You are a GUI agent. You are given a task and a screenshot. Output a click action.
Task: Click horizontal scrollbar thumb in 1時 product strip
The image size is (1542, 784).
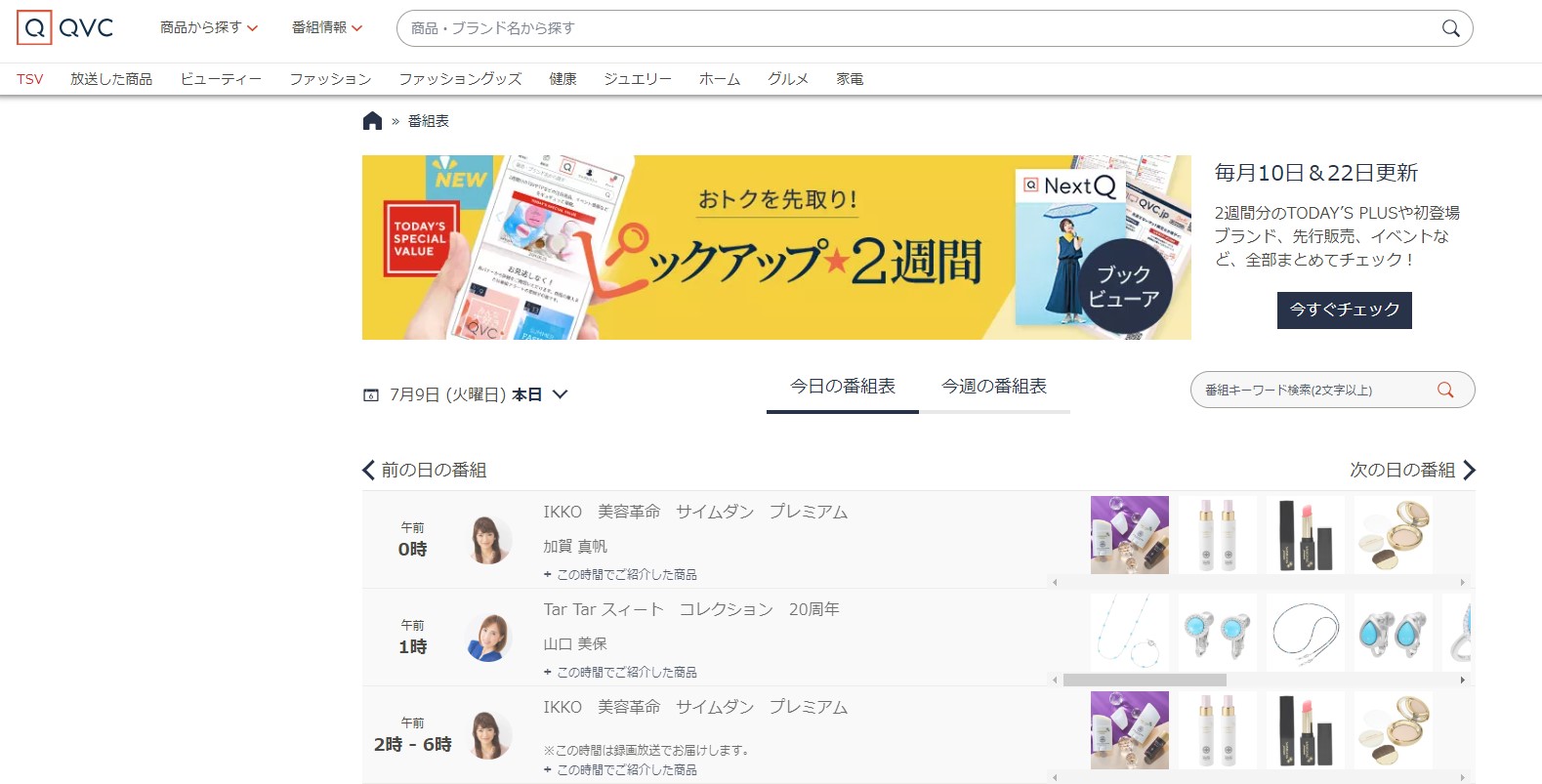click(x=1145, y=680)
